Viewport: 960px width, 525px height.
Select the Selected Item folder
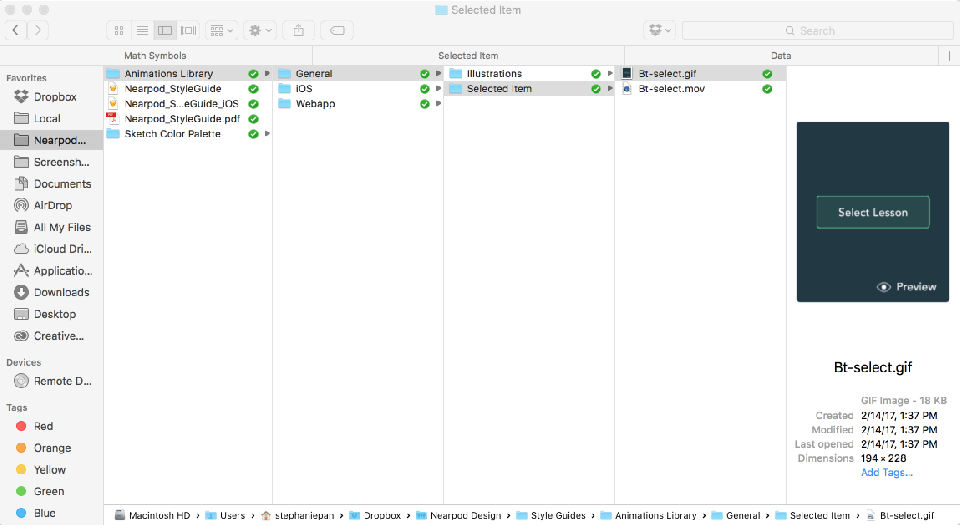click(530, 89)
